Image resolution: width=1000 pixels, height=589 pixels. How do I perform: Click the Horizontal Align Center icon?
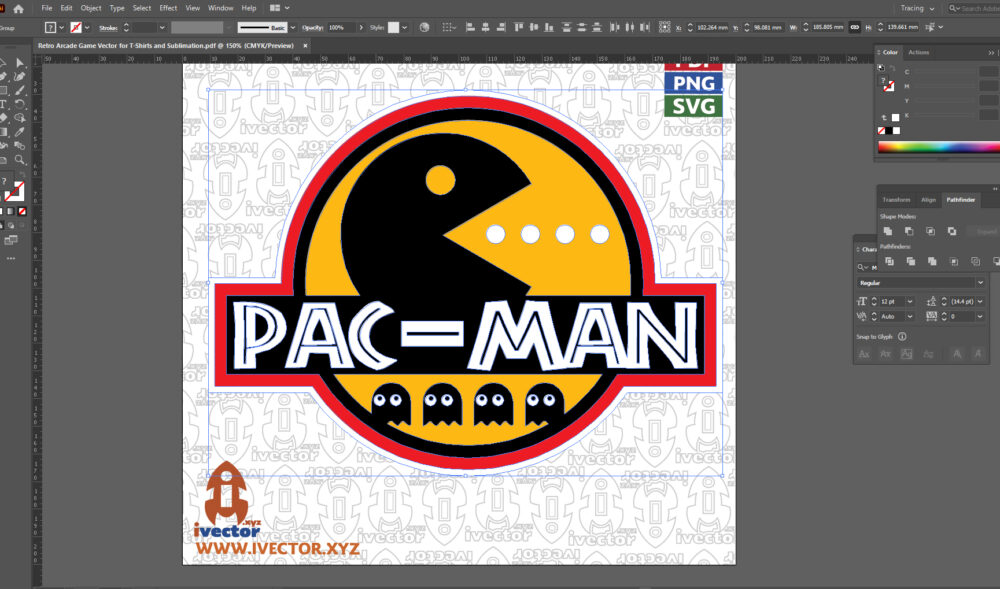[x=485, y=27]
